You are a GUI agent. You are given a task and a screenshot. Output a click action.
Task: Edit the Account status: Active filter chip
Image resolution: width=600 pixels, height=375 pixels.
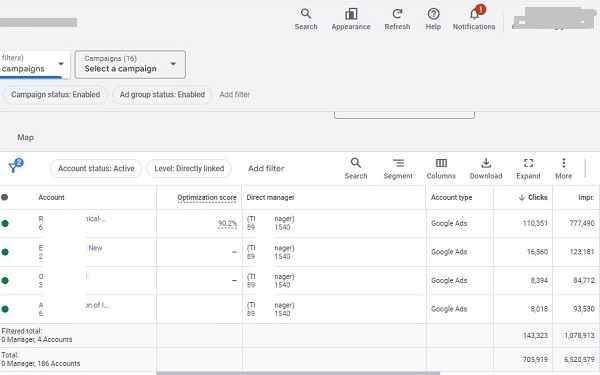[96, 168]
